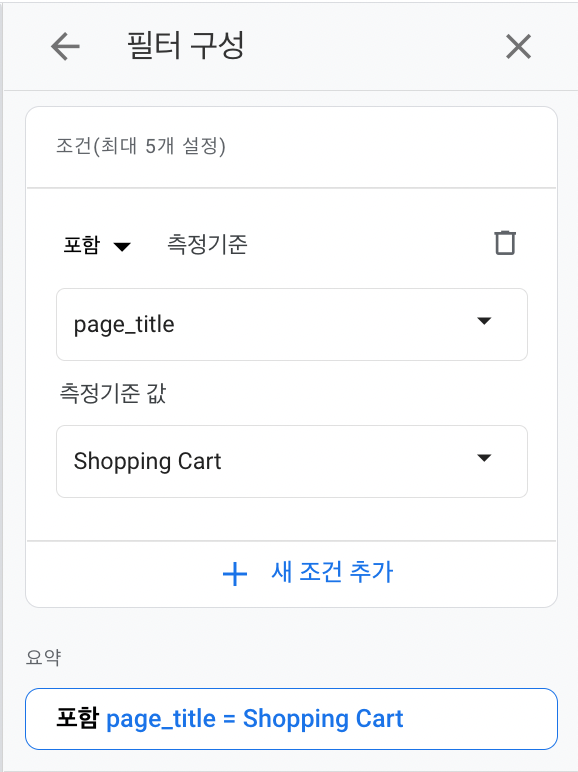
Task: Open the Shopping Cart value dropdown
Action: click(292, 461)
